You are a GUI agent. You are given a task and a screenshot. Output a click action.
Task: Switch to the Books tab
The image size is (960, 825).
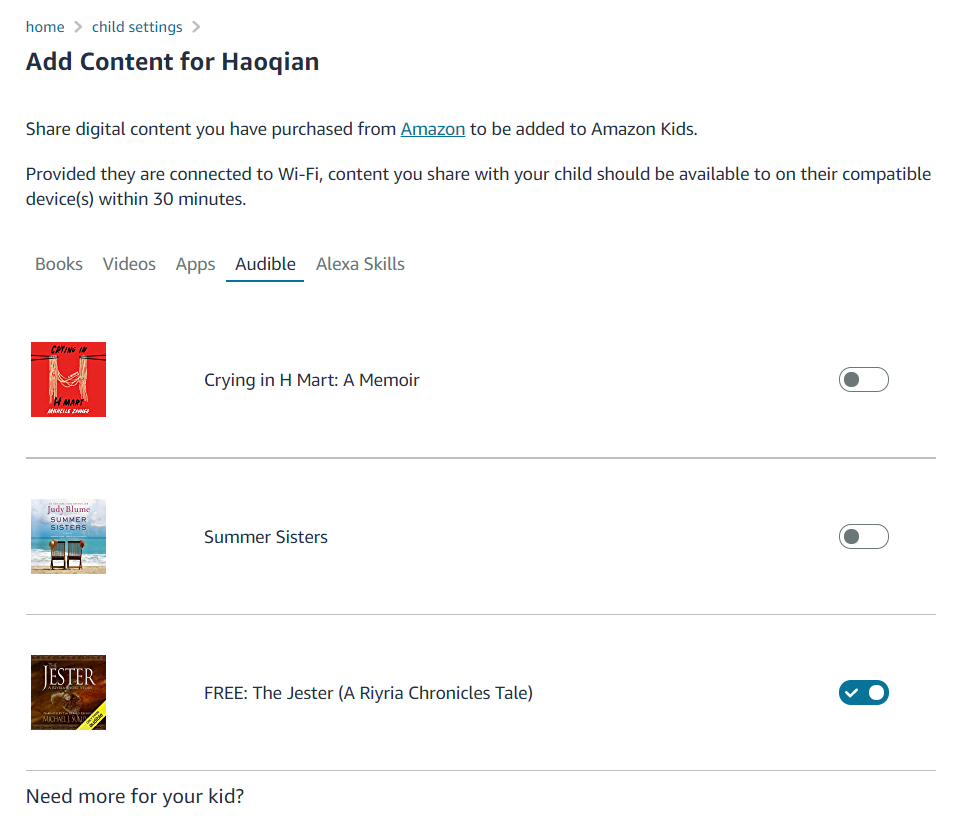point(59,264)
